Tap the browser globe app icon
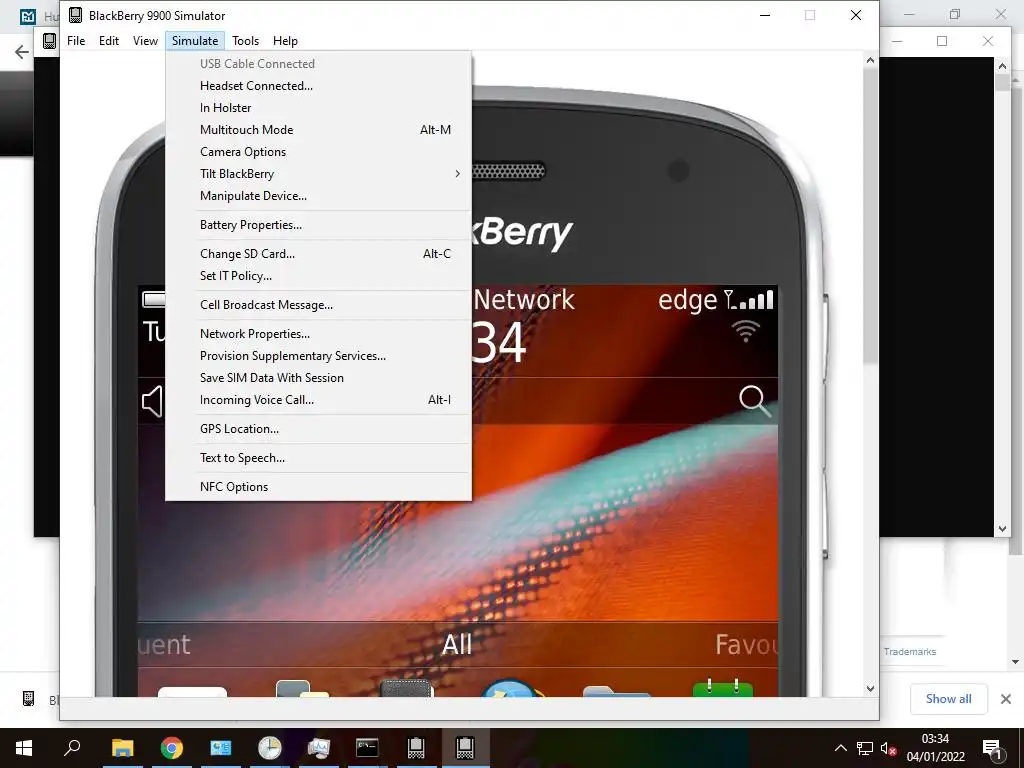The width and height of the screenshot is (1024, 768). tap(509, 688)
